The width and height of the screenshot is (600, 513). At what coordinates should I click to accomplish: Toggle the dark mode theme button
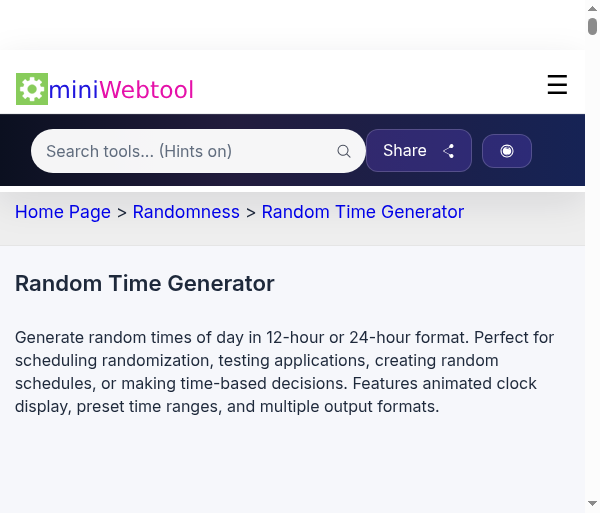tap(507, 151)
